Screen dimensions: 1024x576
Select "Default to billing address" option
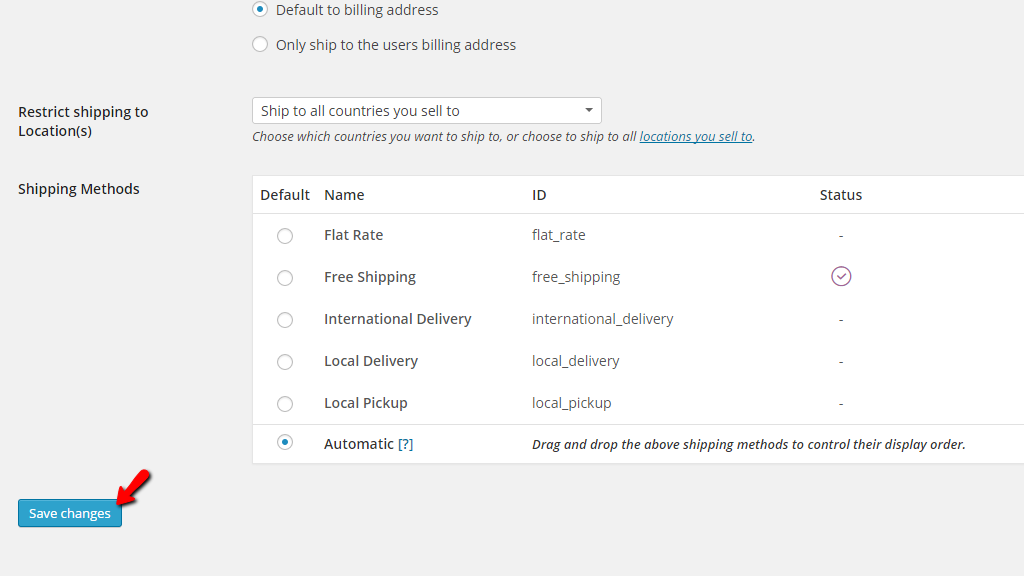tap(260, 10)
